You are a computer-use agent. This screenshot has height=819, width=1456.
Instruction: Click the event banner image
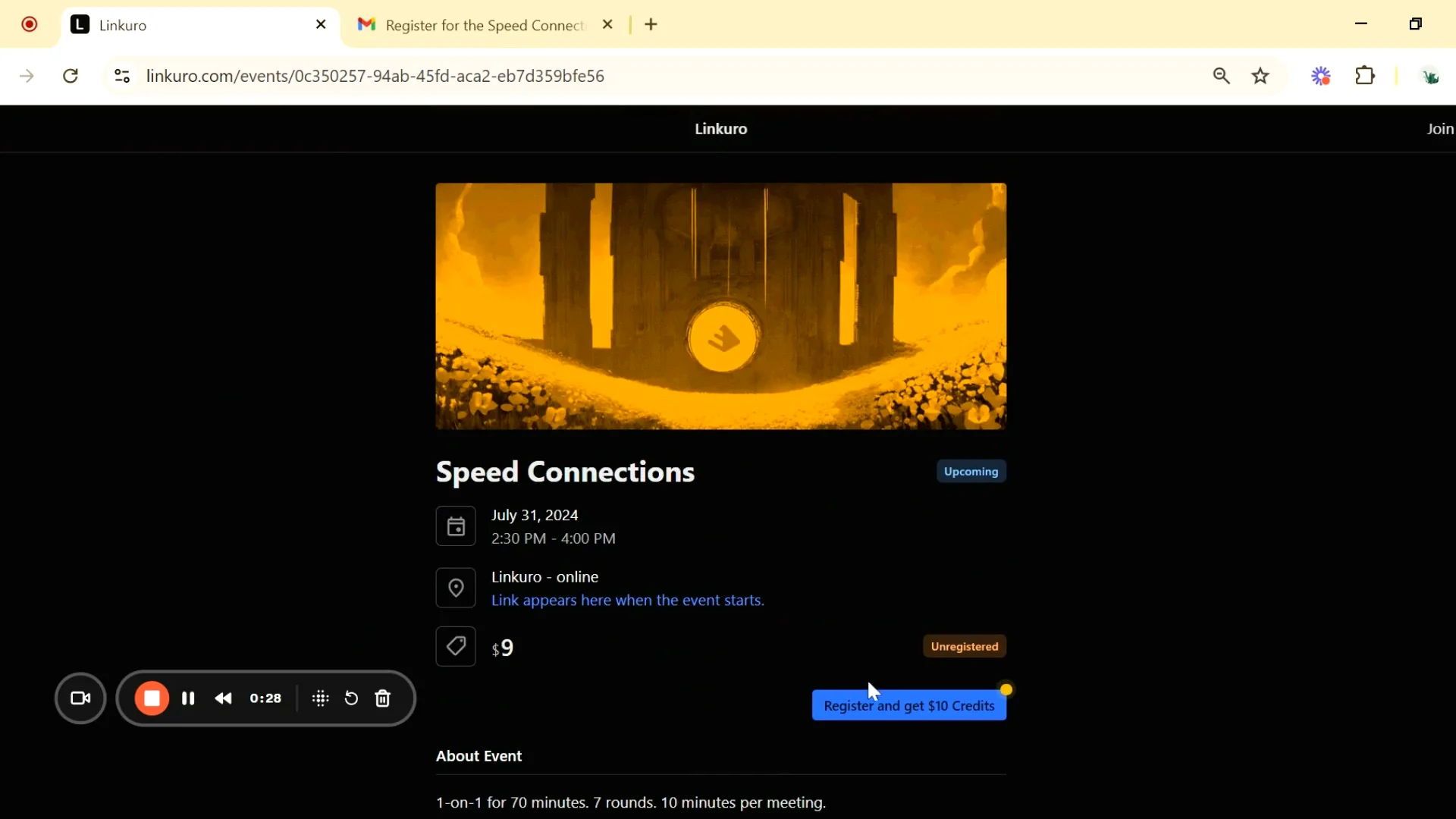(721, 306)
